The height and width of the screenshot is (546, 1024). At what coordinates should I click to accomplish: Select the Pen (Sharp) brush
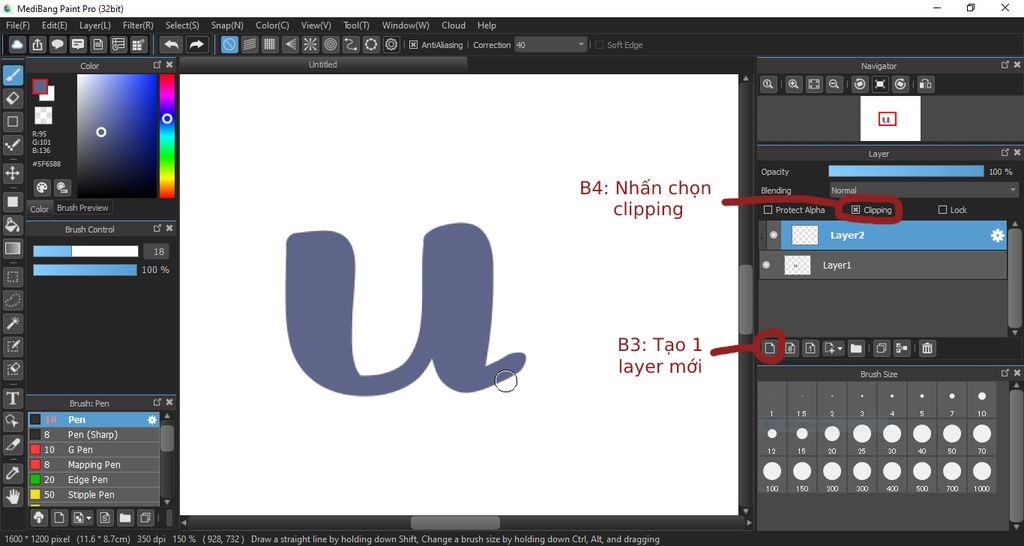point(93,434)
